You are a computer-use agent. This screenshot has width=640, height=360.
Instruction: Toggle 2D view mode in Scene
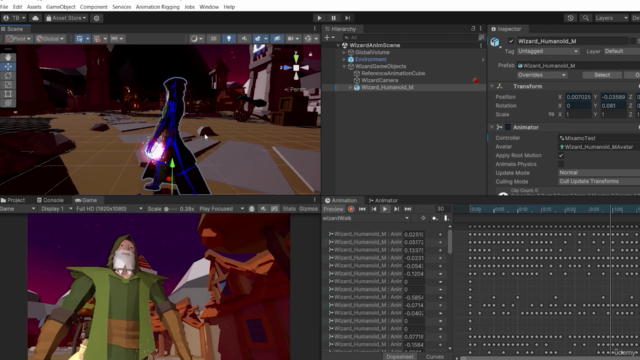click(x=213, y=38)
